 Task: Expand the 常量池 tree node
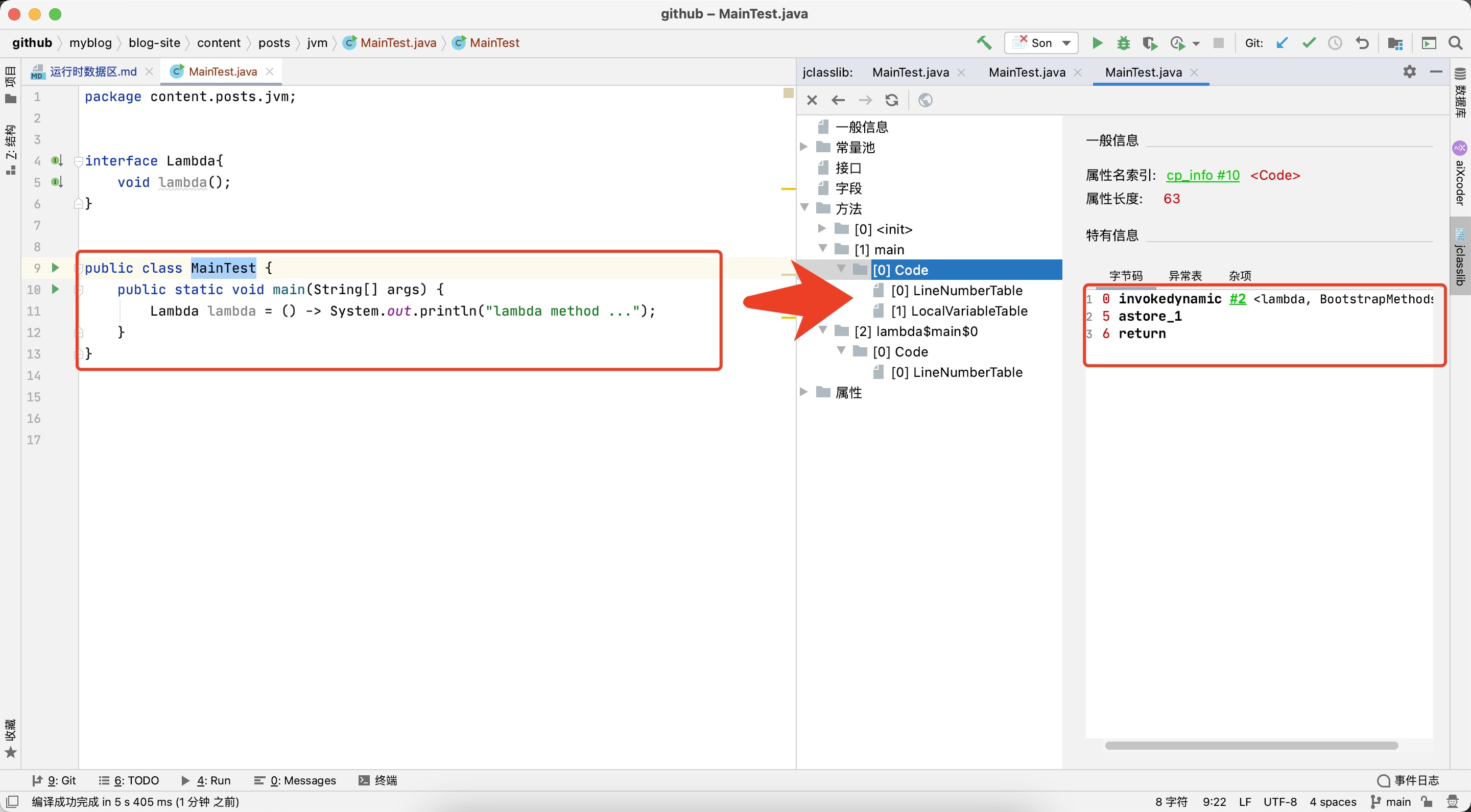[x=804, y=147]
